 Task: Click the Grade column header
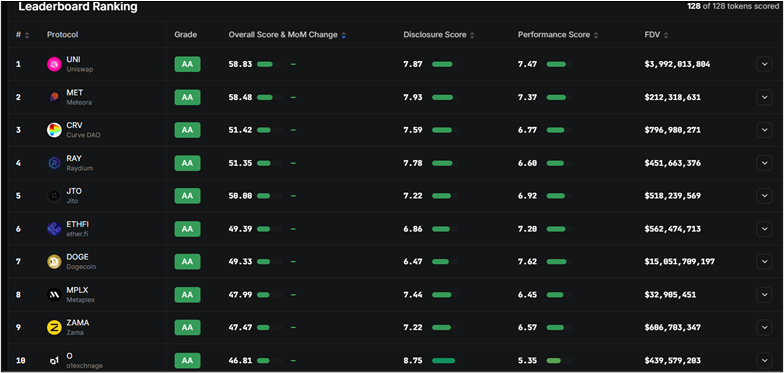click(x=186, y=35)
